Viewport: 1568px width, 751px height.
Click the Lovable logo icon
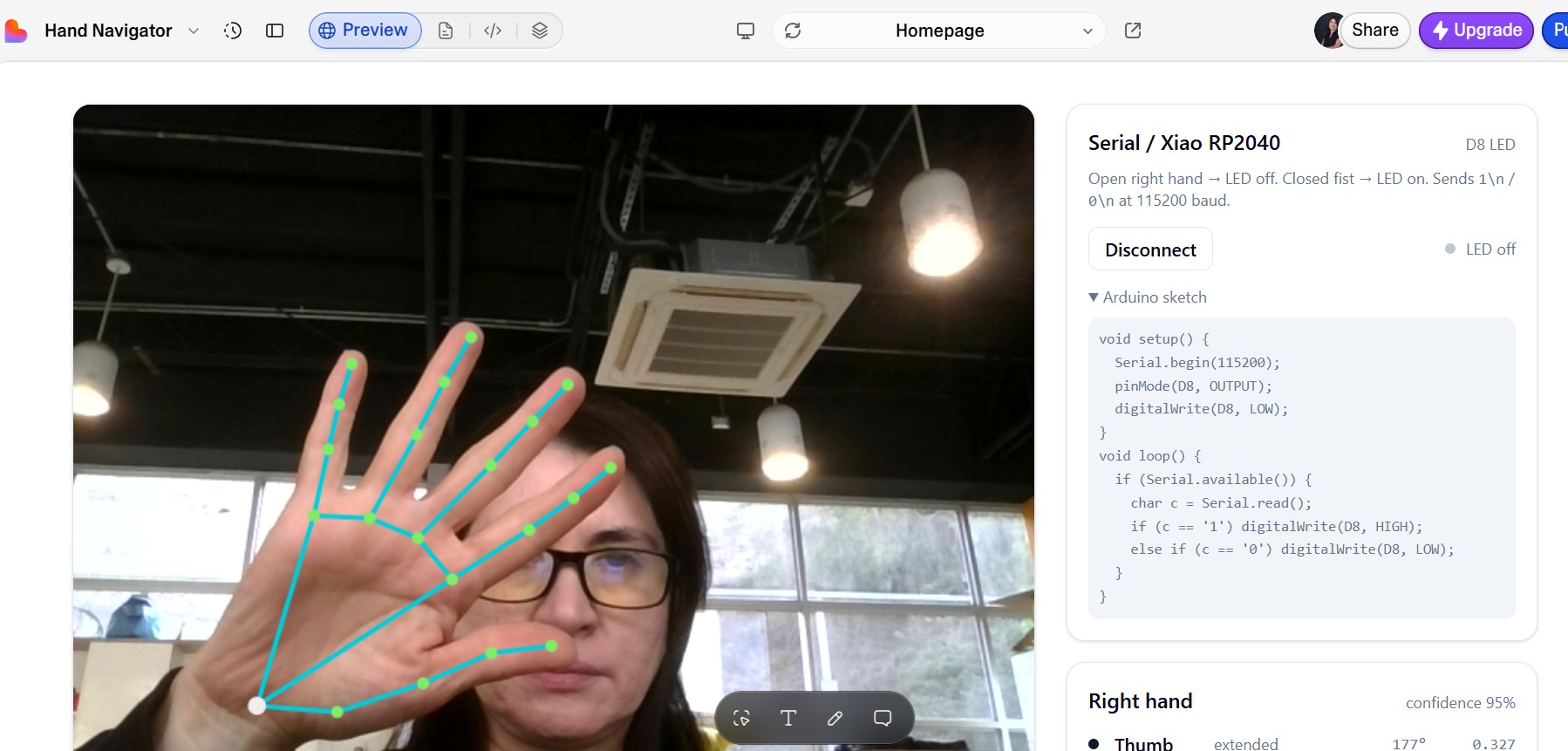(x=15, y=31)
